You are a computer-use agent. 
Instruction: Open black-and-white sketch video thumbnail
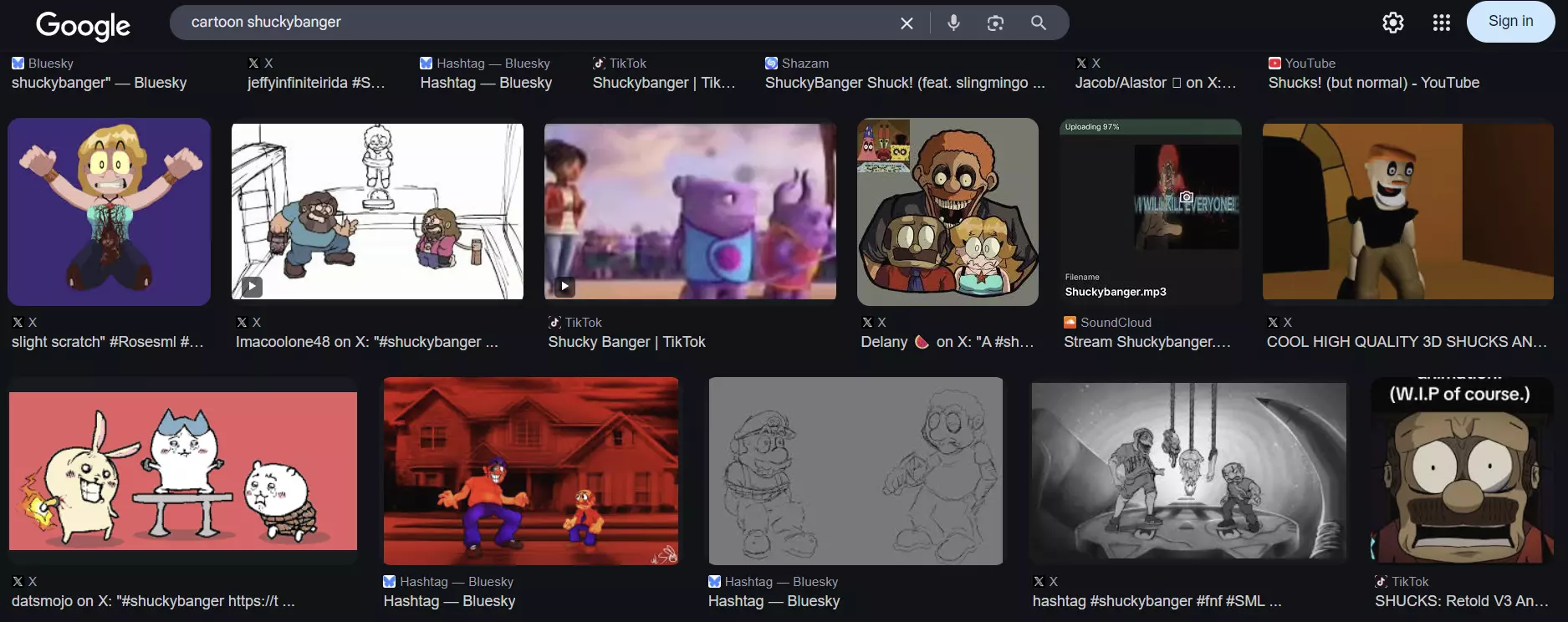click(377, 212)
